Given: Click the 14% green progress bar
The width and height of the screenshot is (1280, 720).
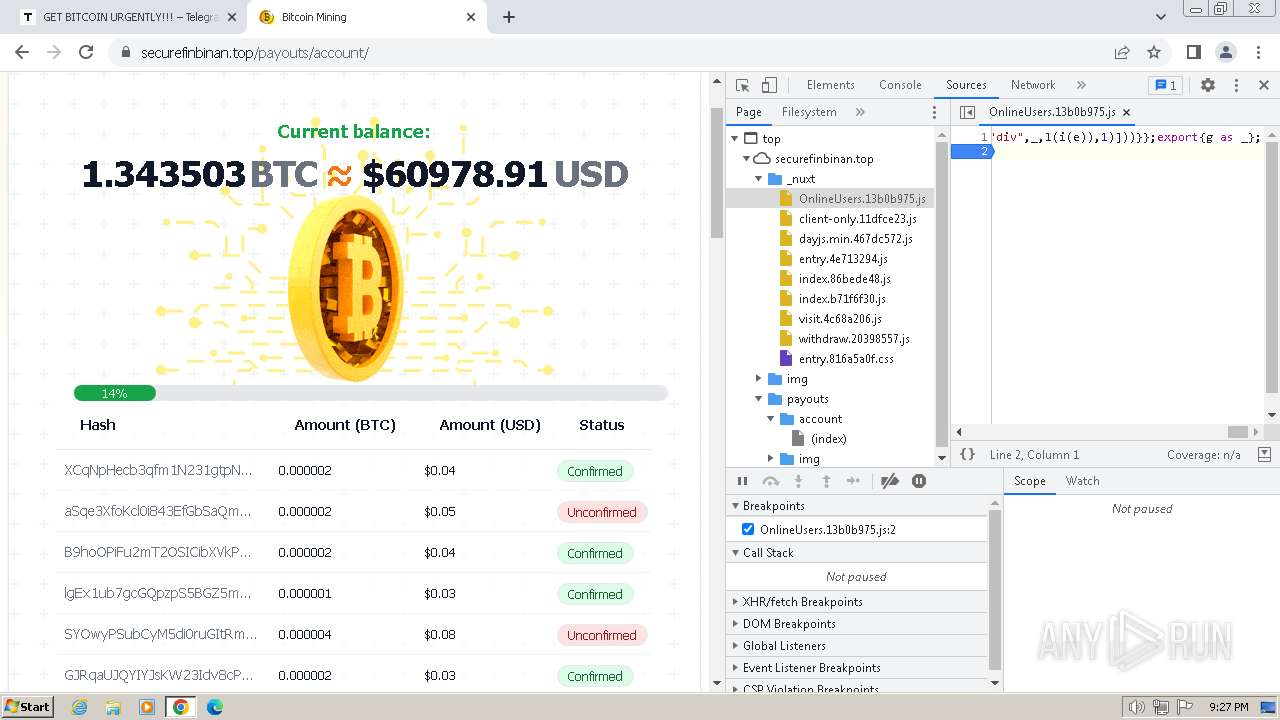Looking at the screenshot, I should (x=115, y=393).
